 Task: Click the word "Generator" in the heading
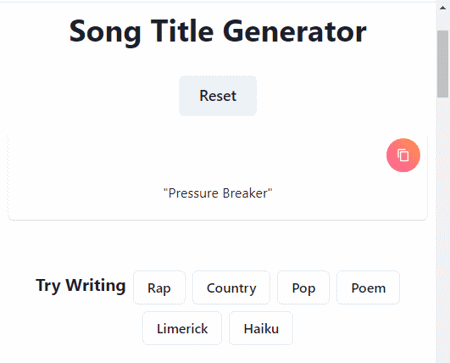(x=295, y=32)
